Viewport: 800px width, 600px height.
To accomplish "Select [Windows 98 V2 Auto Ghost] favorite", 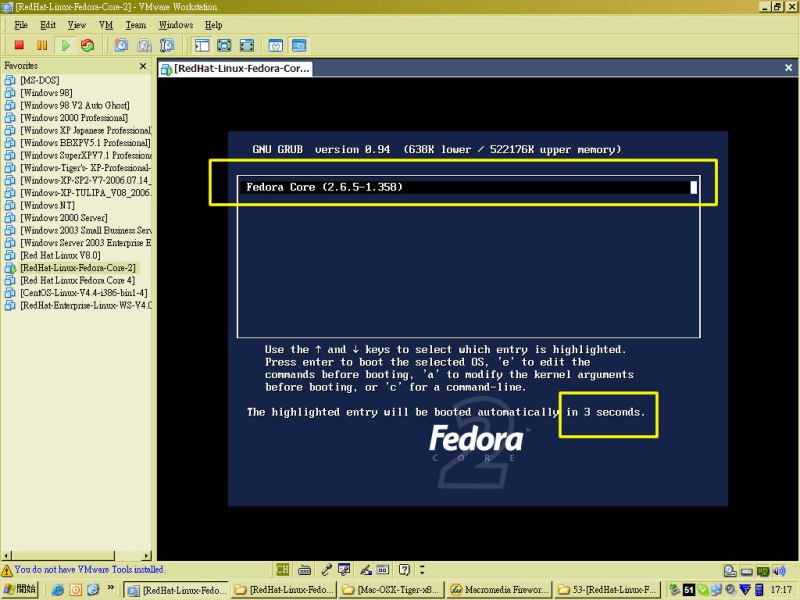I will [74, 105].
